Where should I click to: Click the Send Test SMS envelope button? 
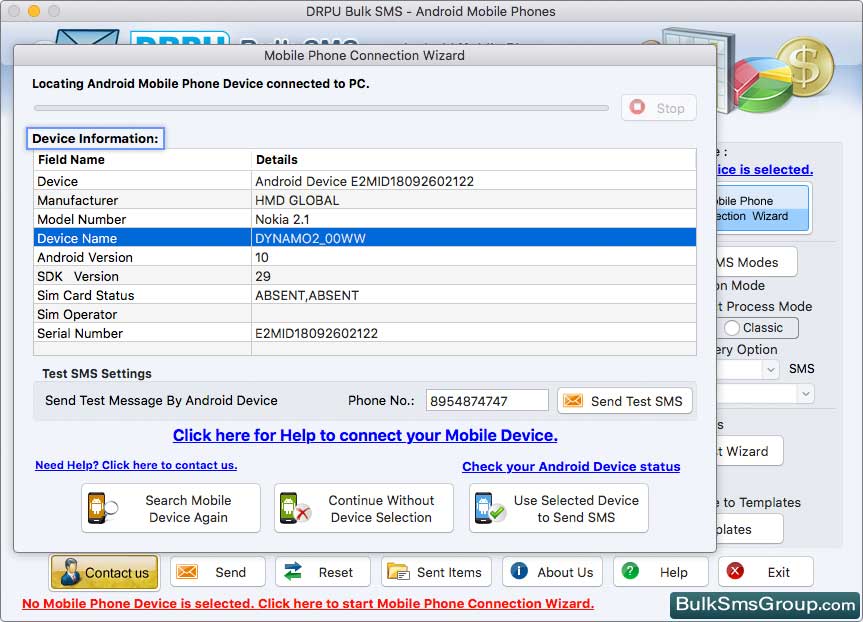[x=625, y=401]
